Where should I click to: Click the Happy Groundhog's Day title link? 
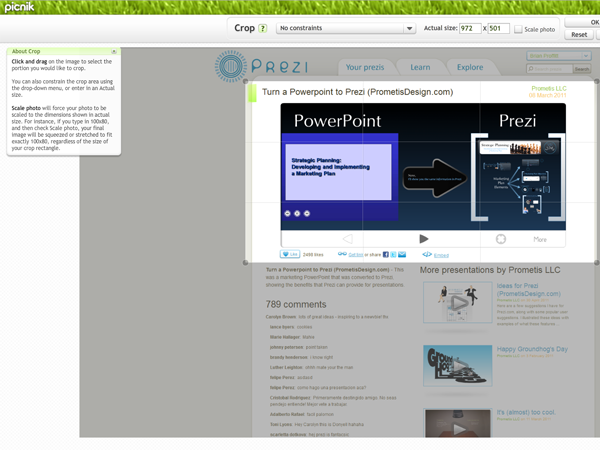(532, 349)
